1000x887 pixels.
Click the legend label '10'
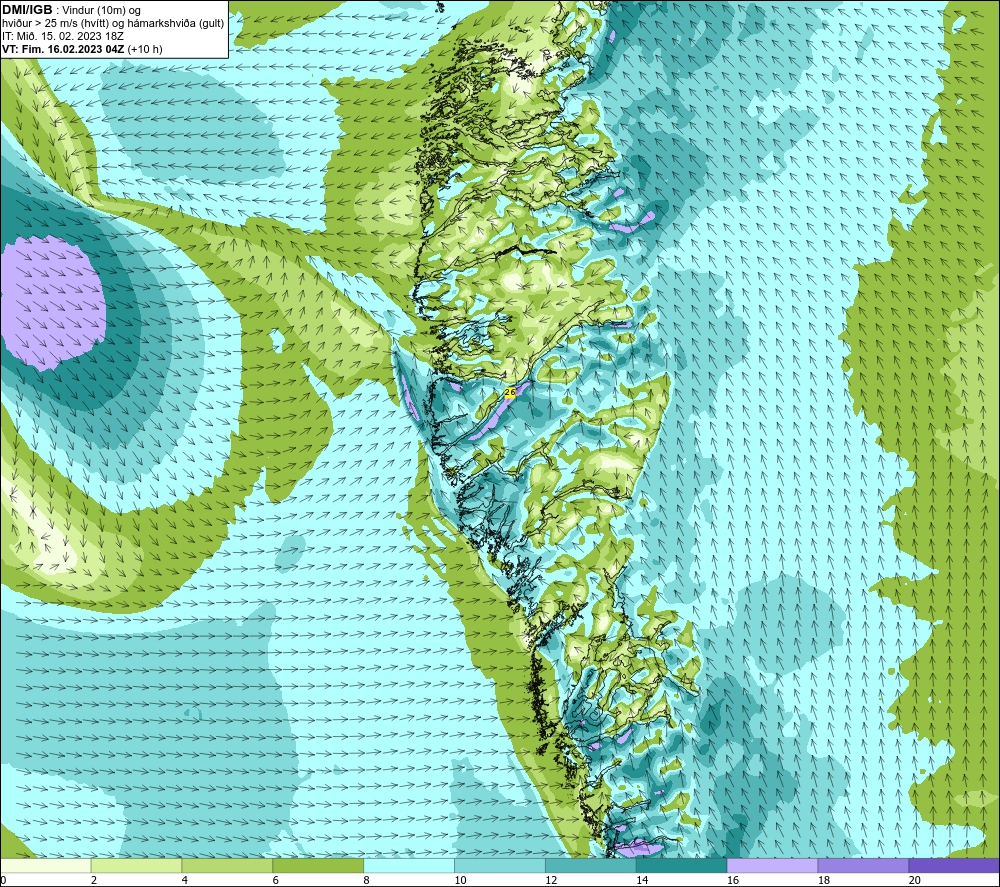tap(460, 881)
